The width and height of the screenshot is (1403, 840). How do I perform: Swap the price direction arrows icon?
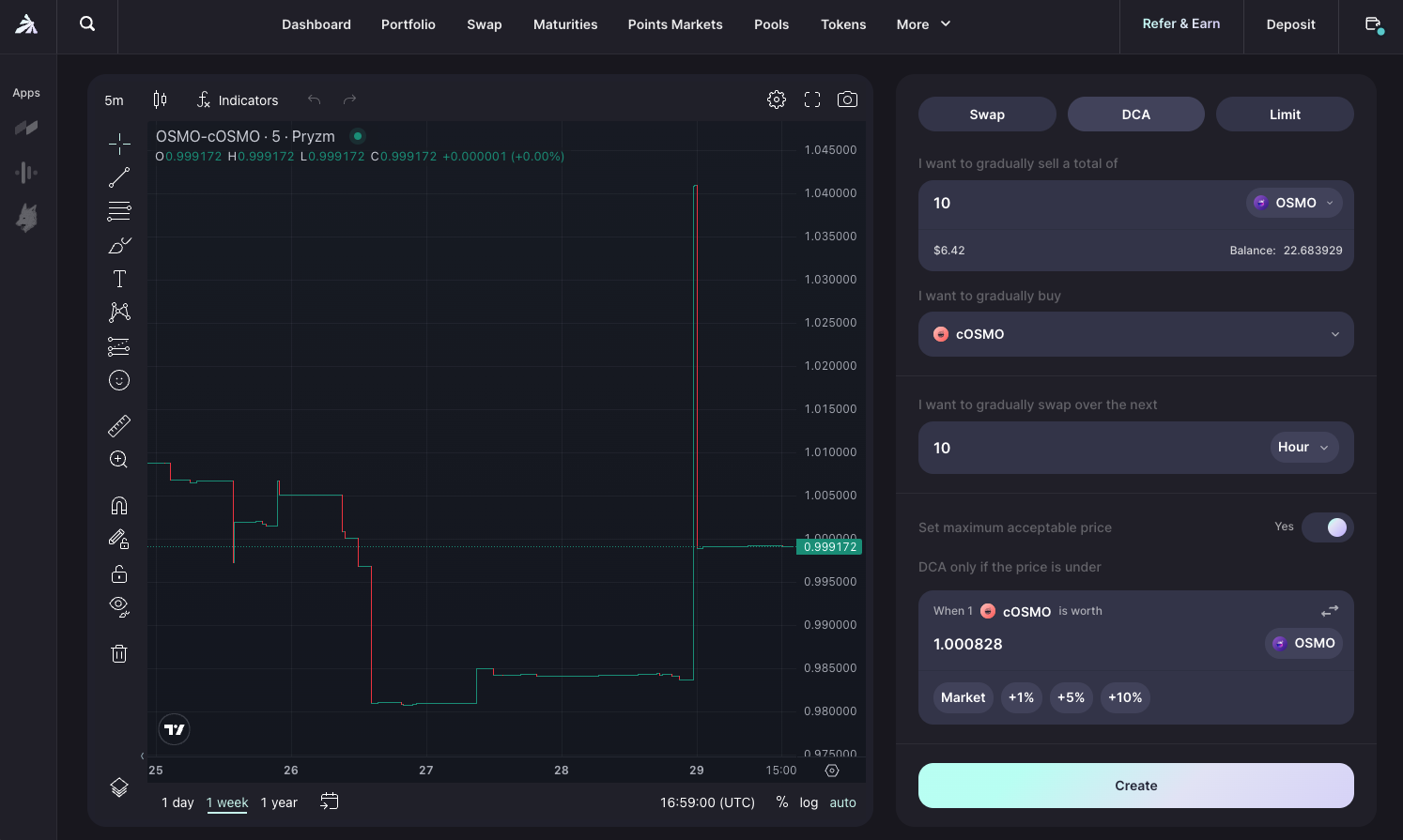click(1330, 611)
